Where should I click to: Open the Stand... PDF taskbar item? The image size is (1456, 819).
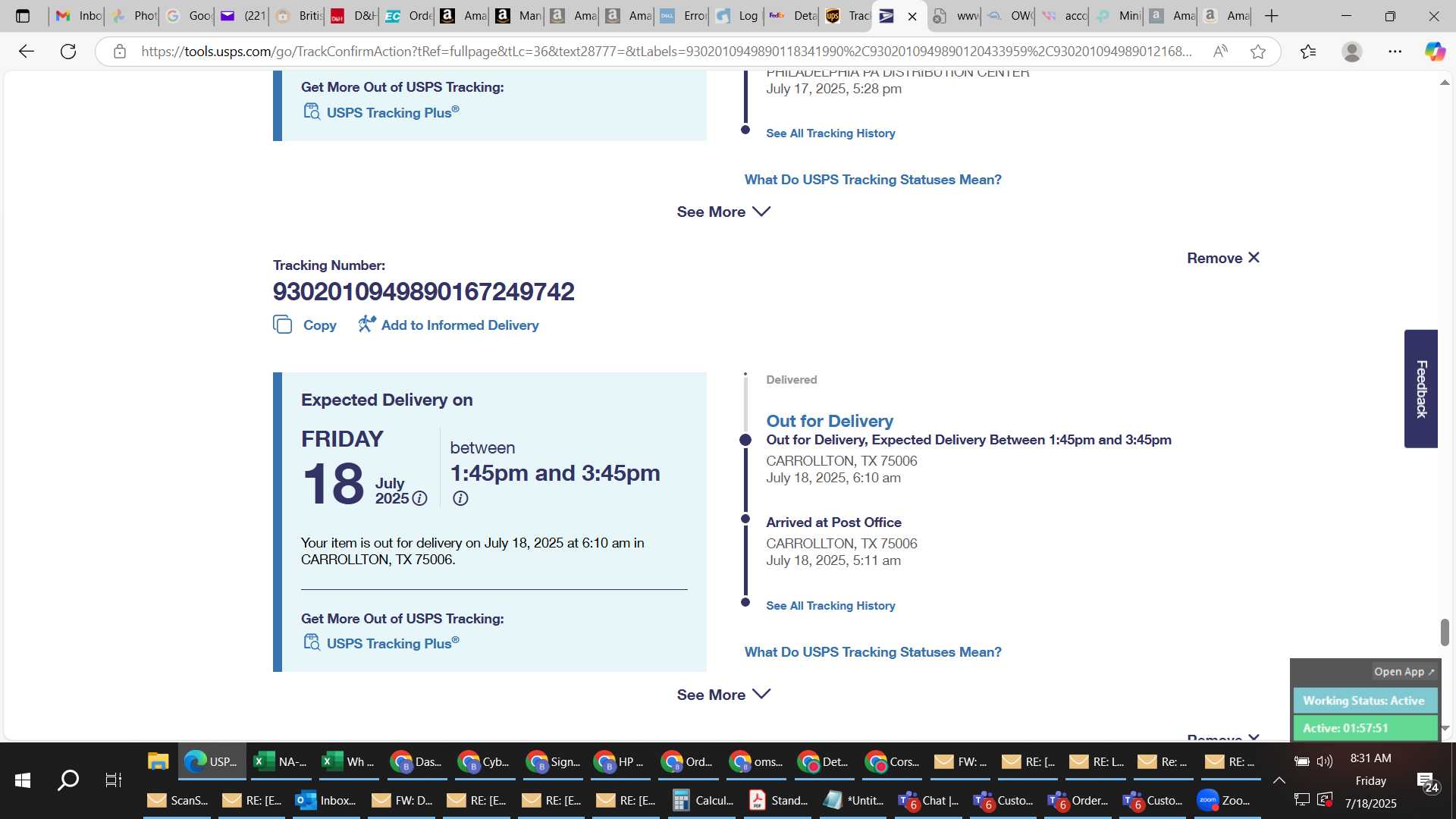click(x=778, y=800)
